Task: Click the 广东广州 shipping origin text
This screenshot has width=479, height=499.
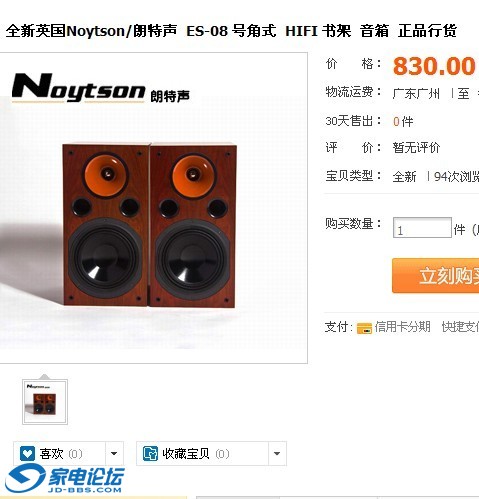Action: coord(416,94)
